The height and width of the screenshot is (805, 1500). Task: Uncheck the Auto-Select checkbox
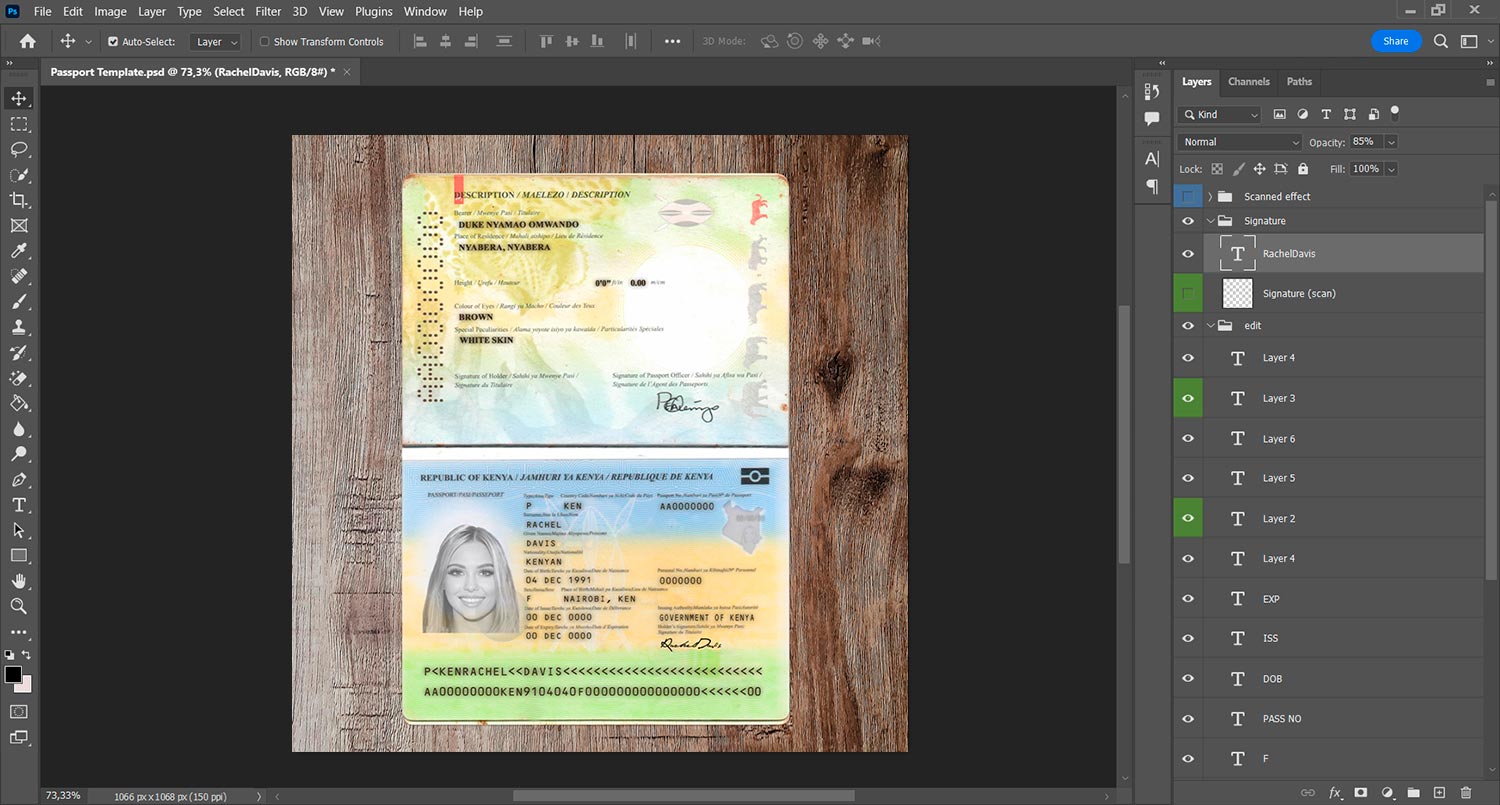pos(113,42)
